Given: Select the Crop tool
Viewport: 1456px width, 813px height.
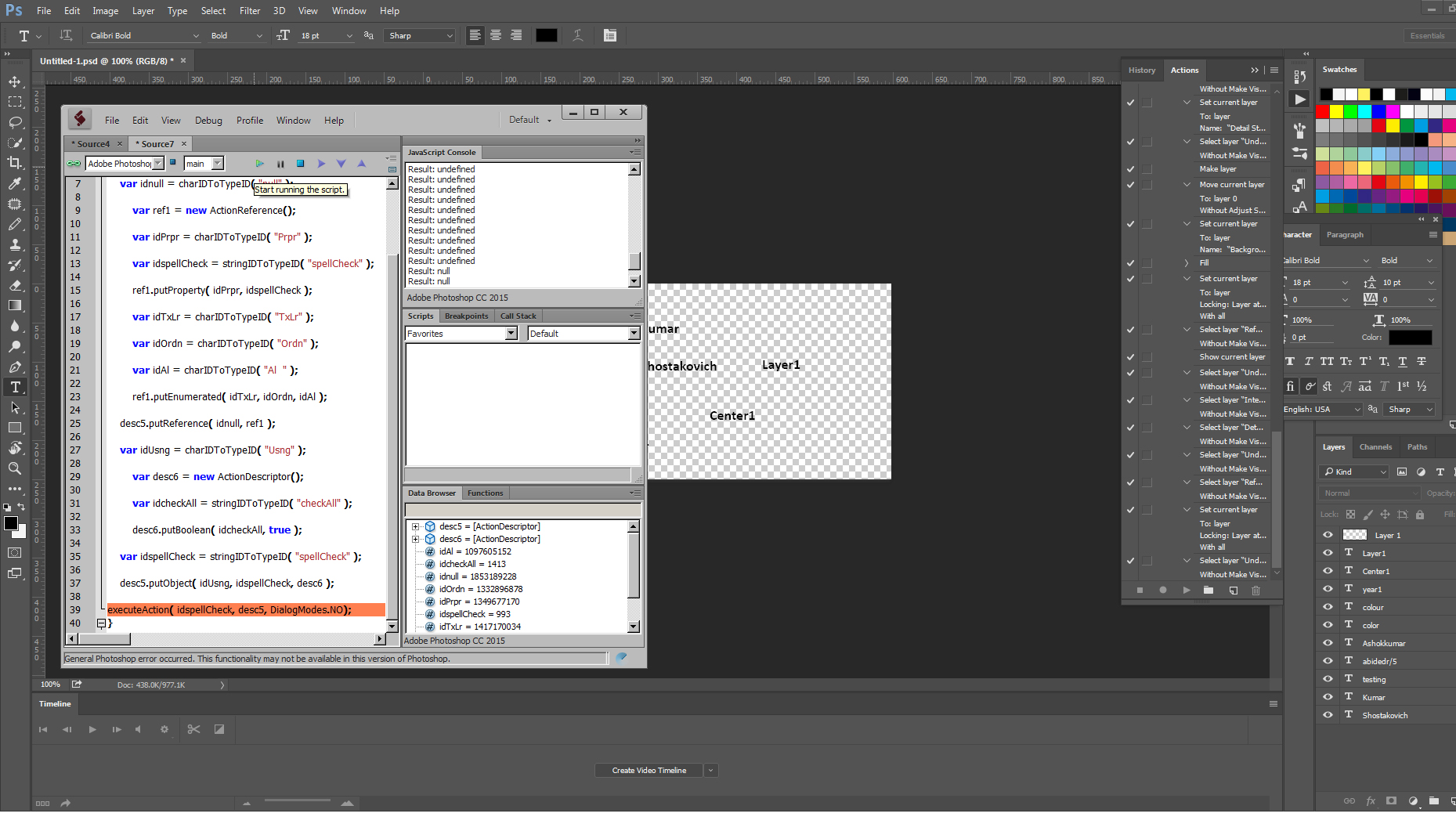Looking at the screenshot, I should 14,163.
